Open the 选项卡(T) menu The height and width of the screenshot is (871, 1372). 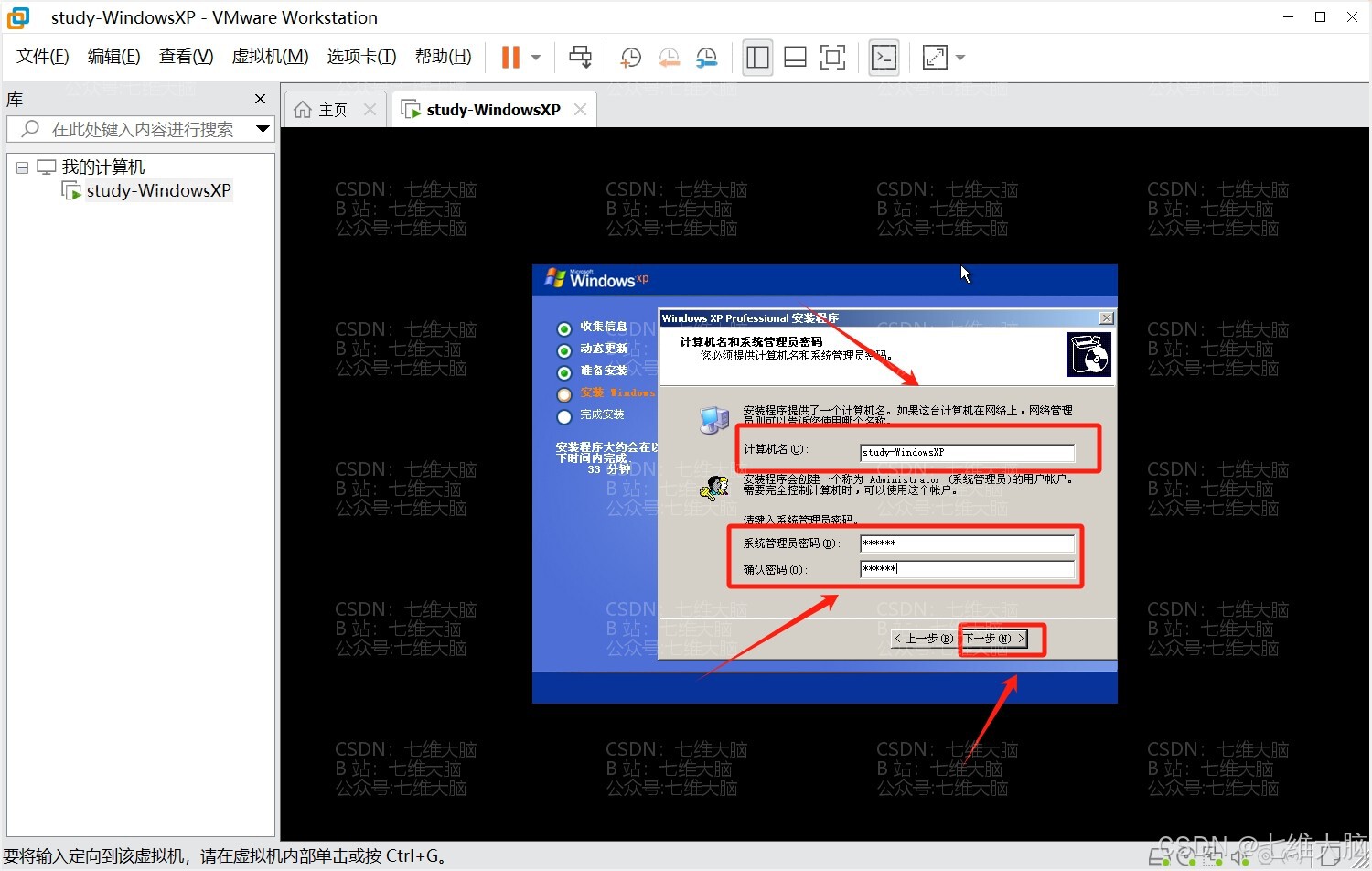click(361, 57)
